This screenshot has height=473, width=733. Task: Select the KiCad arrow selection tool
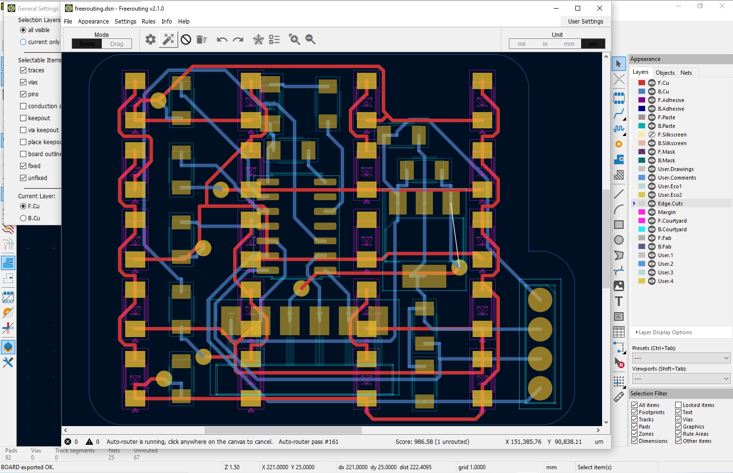619,64
